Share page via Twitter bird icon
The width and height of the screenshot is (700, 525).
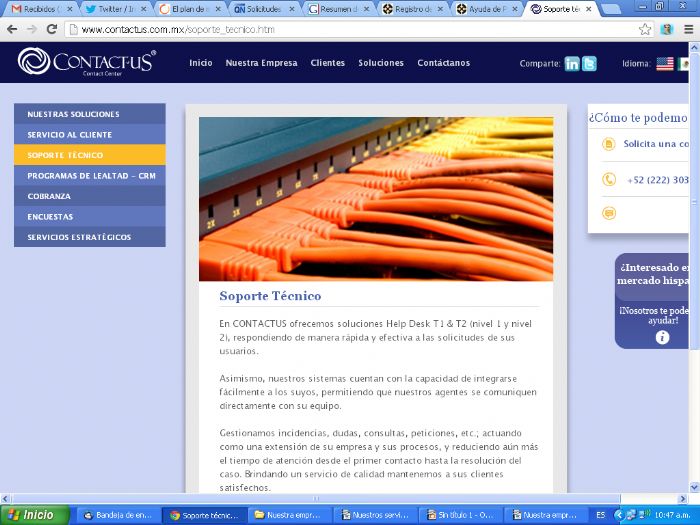point(589,64)
